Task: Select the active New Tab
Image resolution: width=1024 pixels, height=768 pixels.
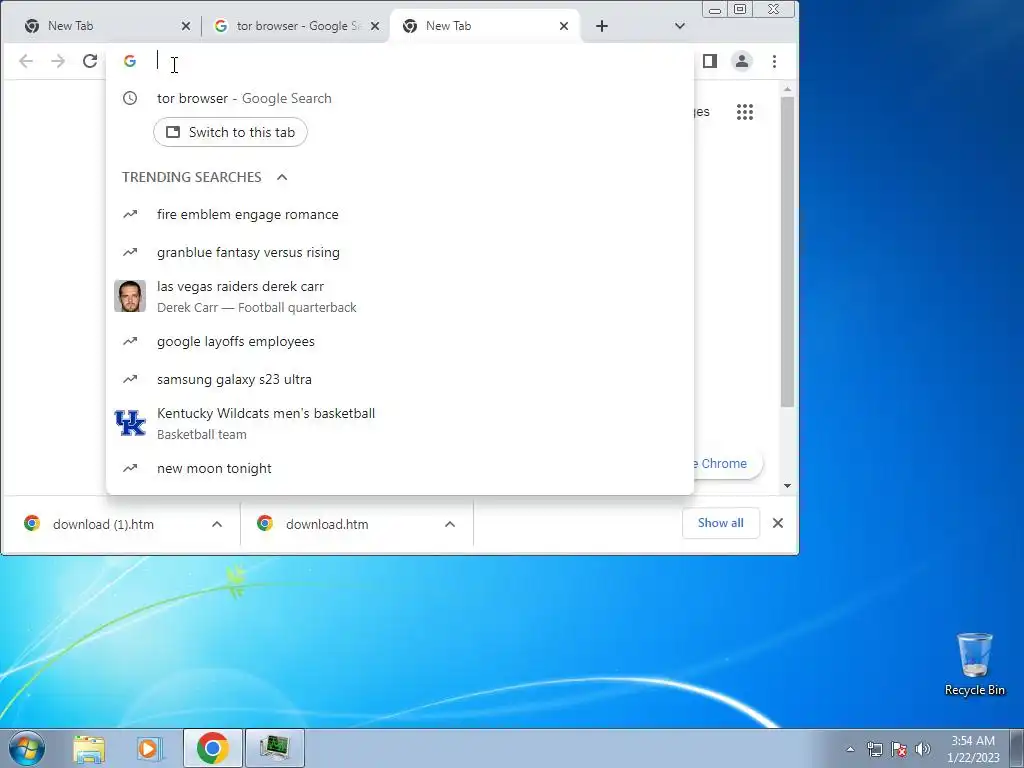Action: 485,26
